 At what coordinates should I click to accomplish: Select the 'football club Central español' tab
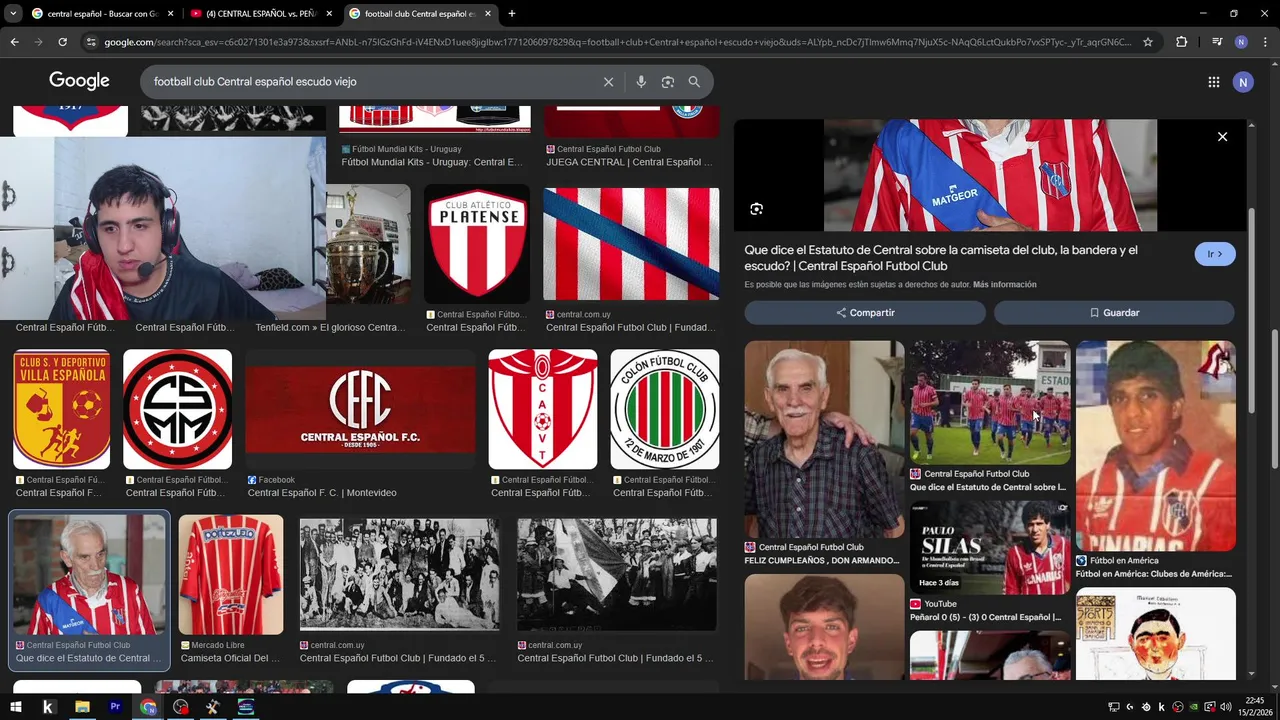(421, 14)
